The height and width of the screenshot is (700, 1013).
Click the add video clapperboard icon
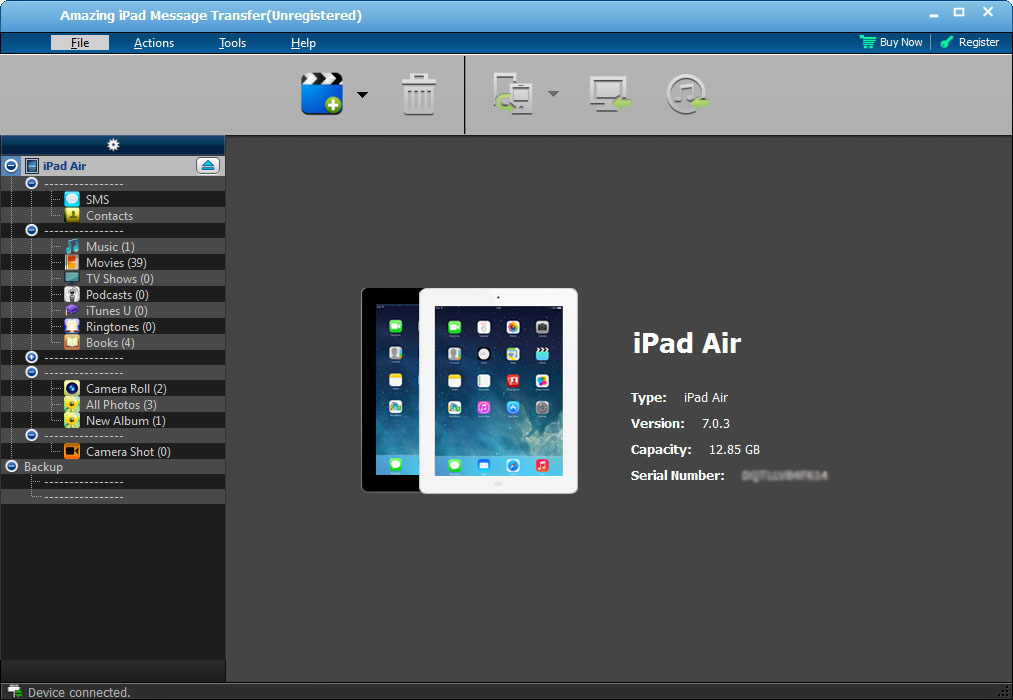[x=322, y=94]
